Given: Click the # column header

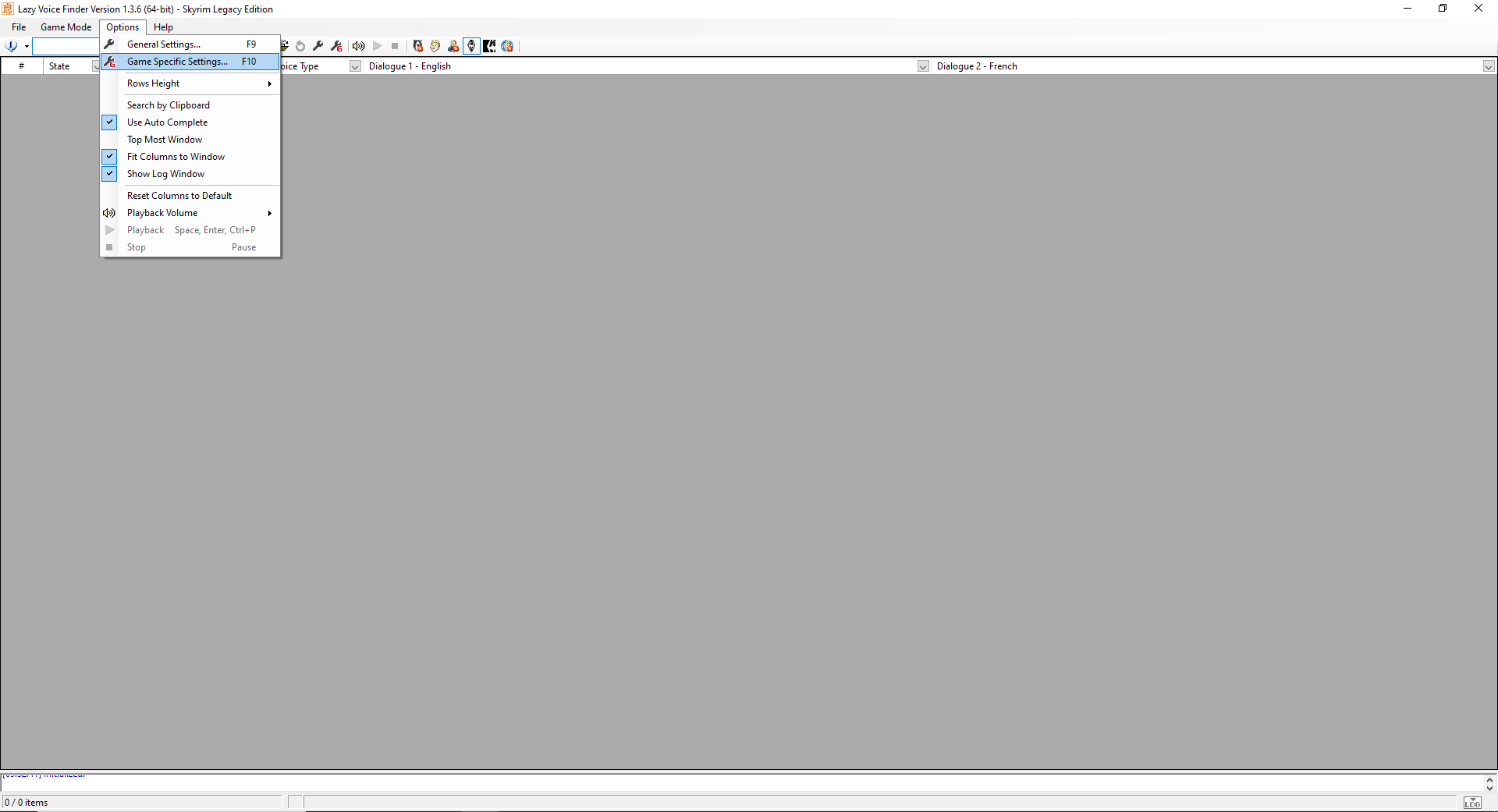Looking at the screenshot, I should coord(21,66).
